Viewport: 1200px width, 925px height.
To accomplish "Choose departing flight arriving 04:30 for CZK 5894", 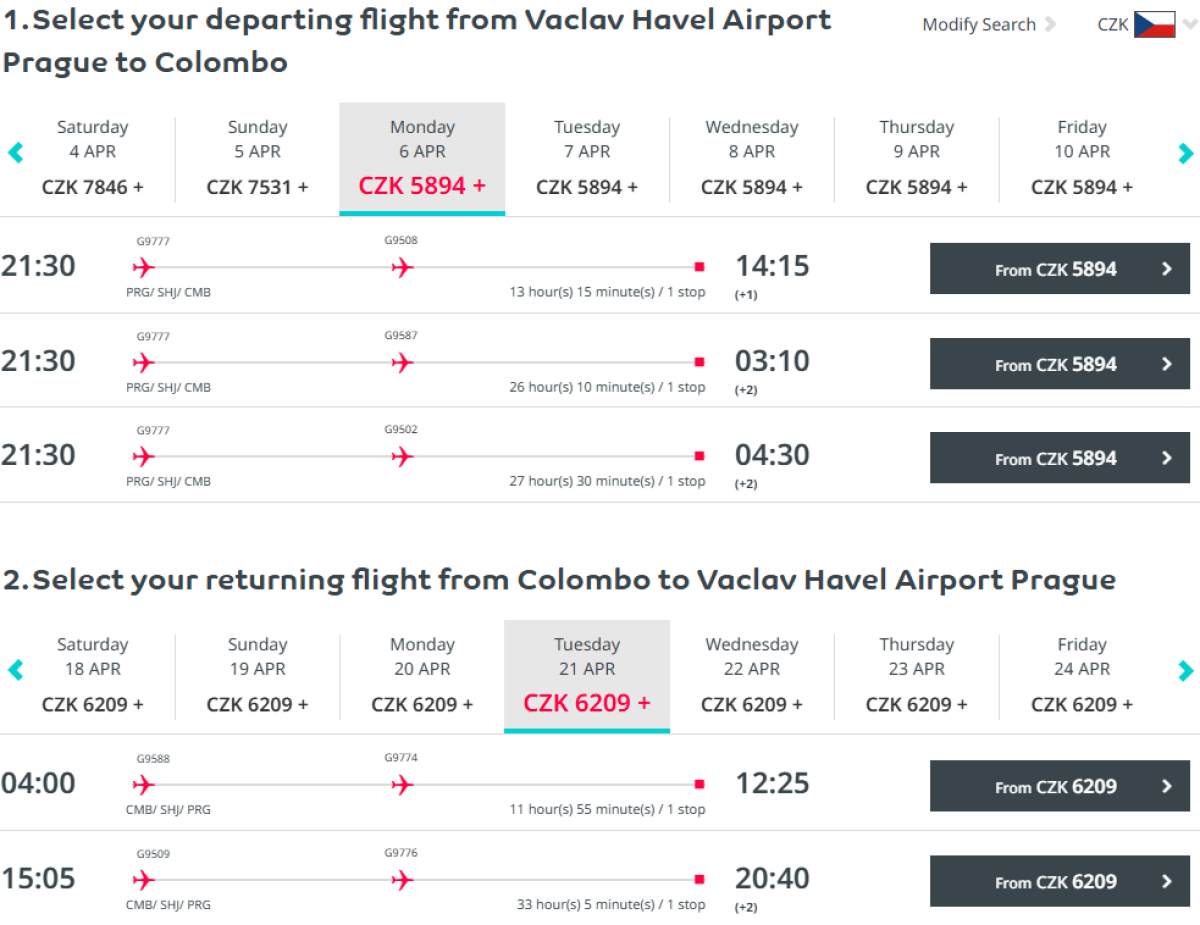I will point(1059,458).
